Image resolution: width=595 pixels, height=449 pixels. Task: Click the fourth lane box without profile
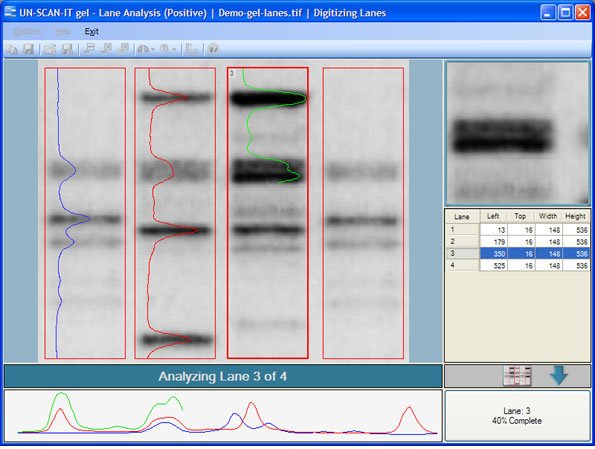[363, 213]
